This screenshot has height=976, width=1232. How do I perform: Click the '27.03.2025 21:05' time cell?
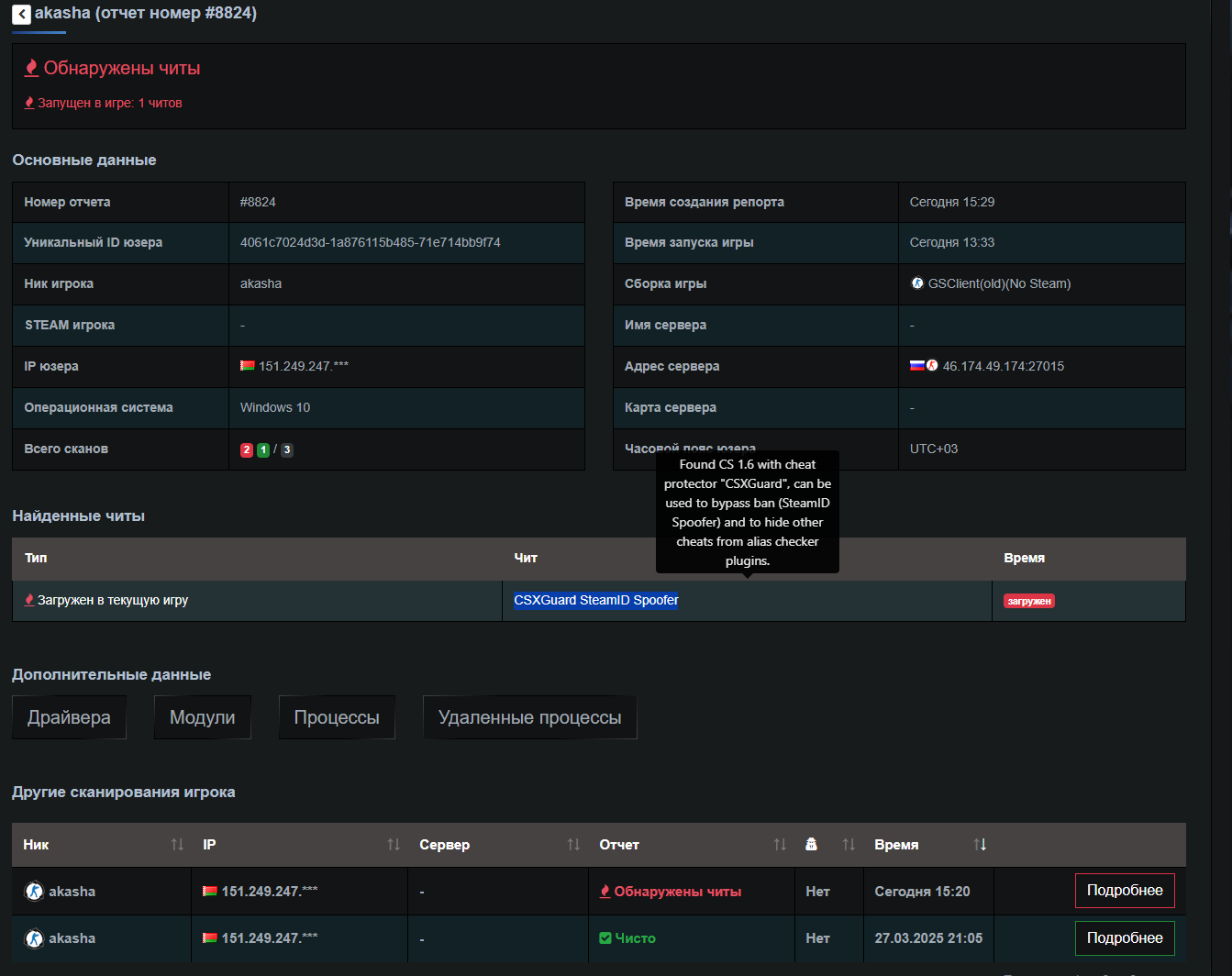click(928, 938)
